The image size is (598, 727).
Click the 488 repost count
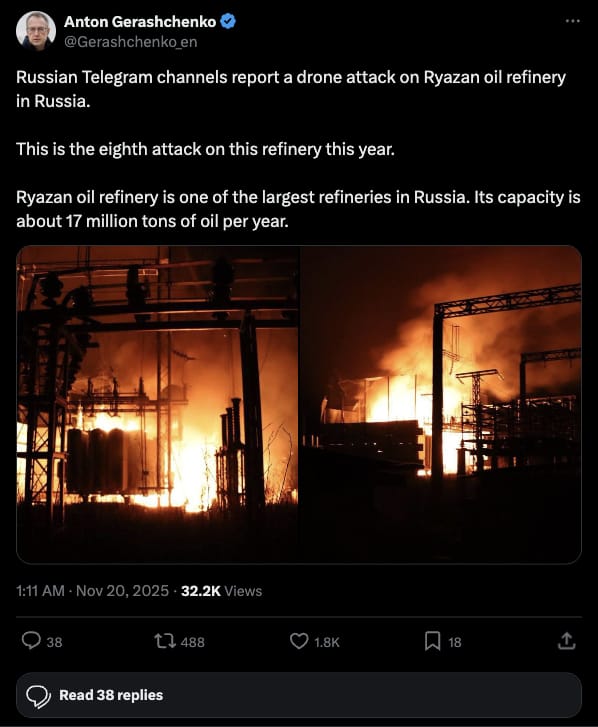192,642
